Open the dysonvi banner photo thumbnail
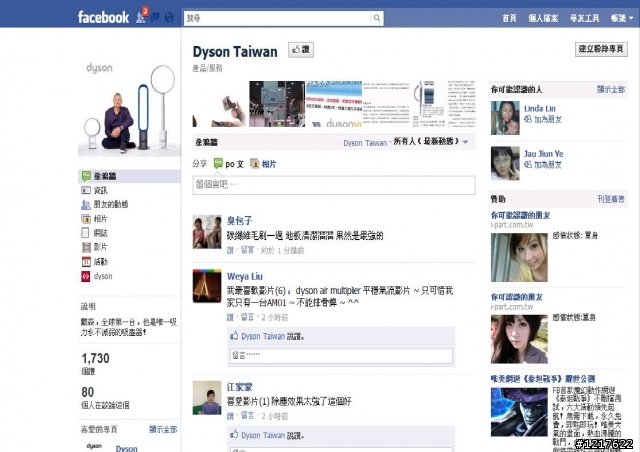 (x=334, y=104)
